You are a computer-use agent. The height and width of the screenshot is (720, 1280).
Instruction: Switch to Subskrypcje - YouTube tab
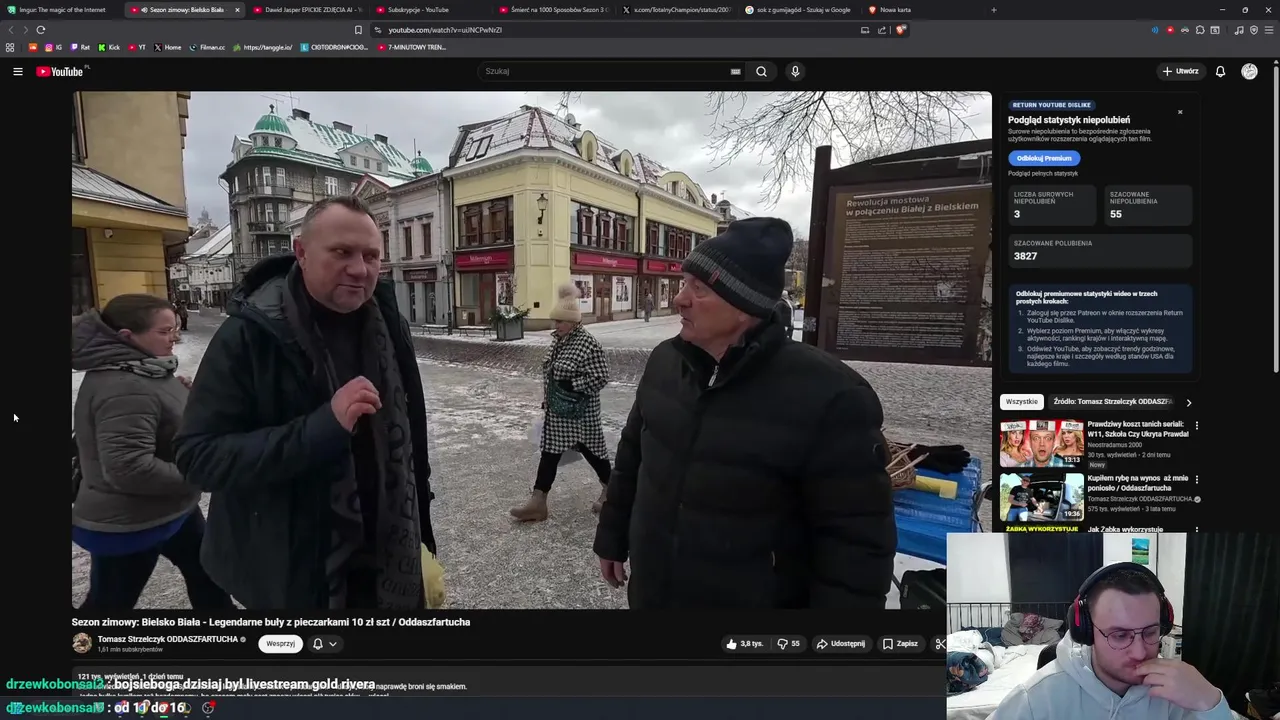click(x=430, y=10)
